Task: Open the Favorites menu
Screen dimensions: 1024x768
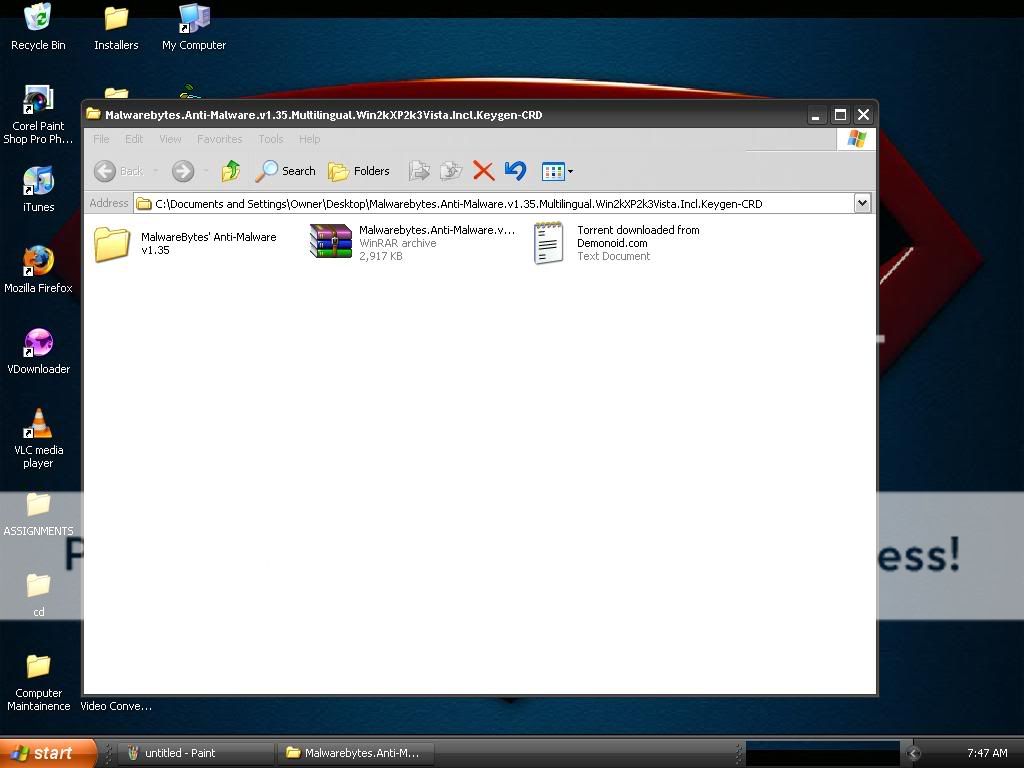Action: coord(219,139)
